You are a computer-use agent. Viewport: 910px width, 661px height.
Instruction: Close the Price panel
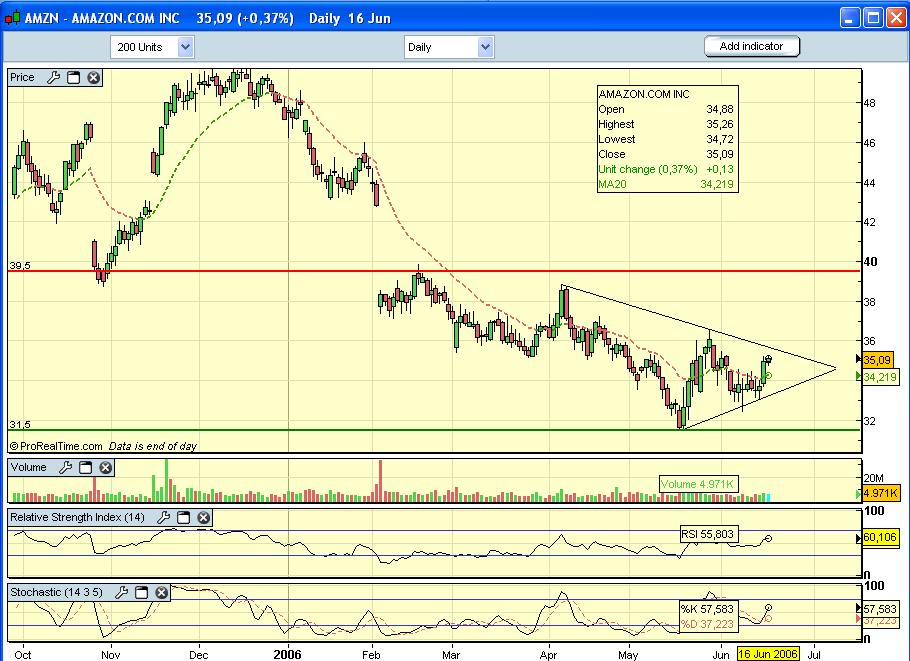point(93,78)
